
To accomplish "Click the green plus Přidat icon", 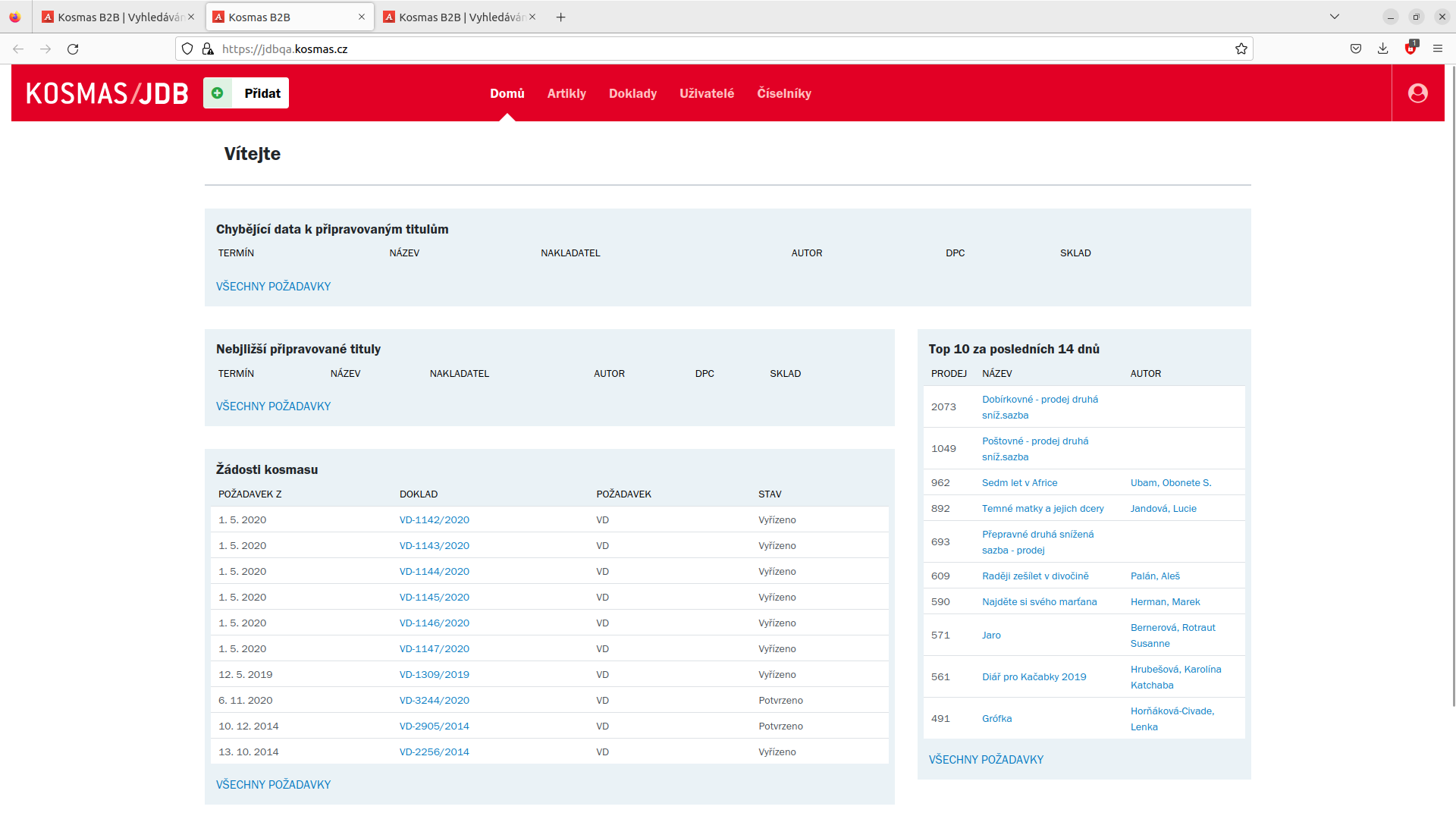I will [x=218, y=93].
